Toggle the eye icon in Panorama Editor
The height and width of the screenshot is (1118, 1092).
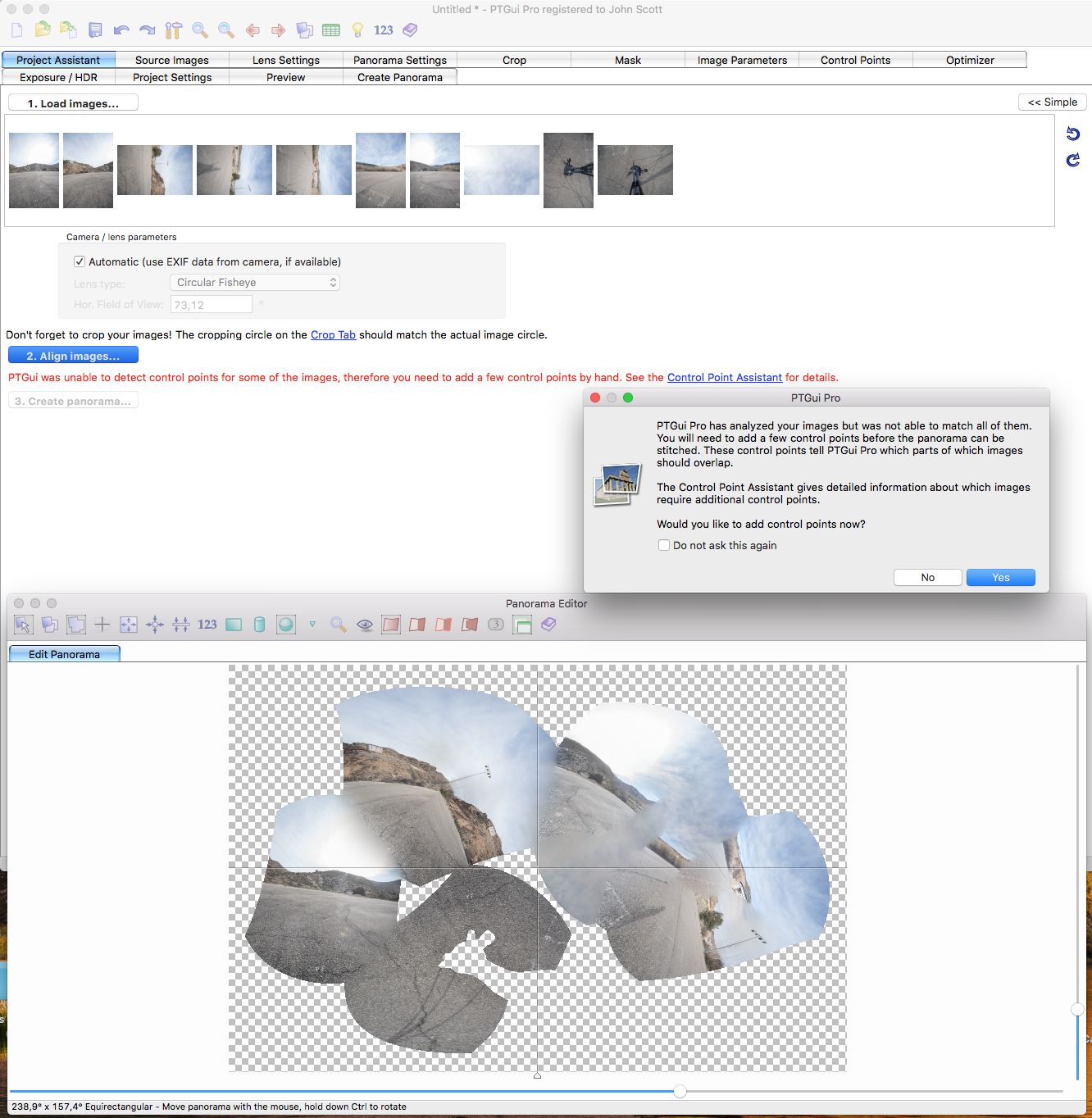365,625
